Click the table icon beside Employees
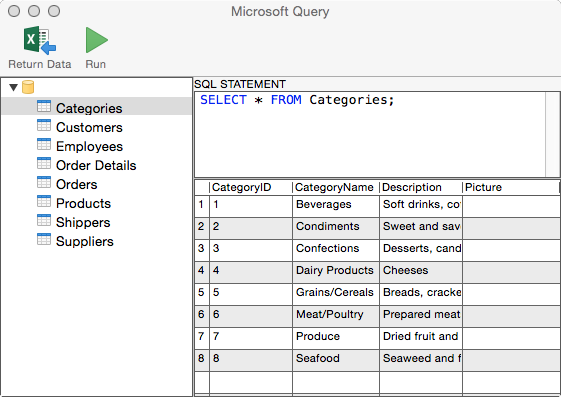 44,144
